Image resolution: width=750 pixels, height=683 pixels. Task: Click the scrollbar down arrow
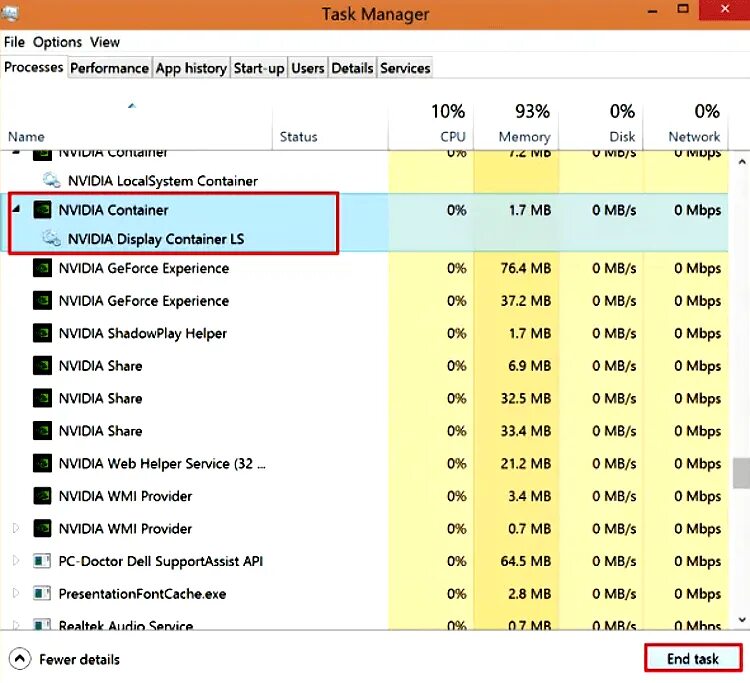[x=741, y=619]
